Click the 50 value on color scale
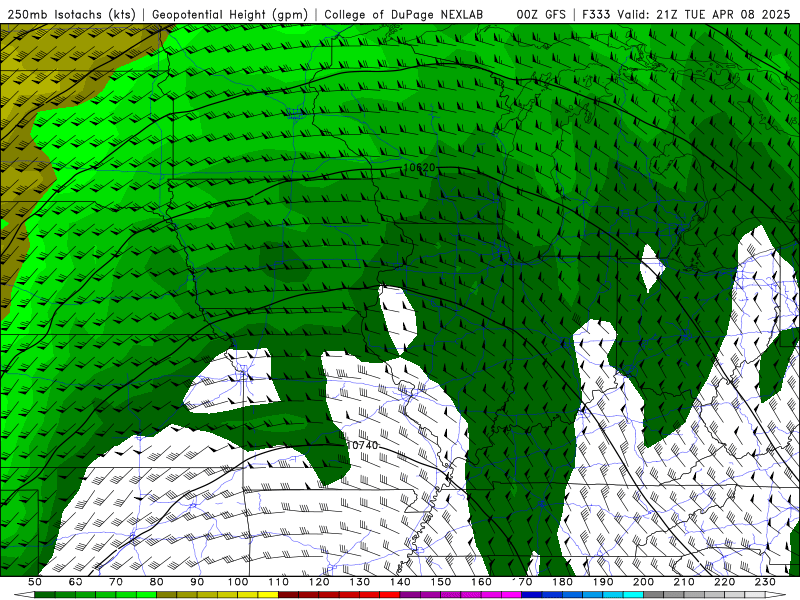This screenshot has width=800, height=600. 35,582
